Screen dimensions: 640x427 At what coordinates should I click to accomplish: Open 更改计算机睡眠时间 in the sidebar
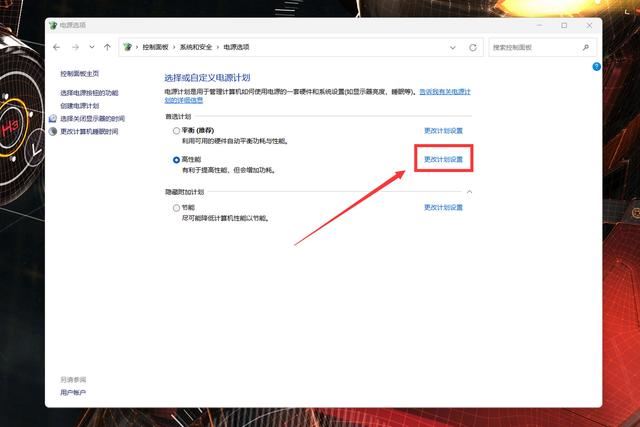[89, 131]
